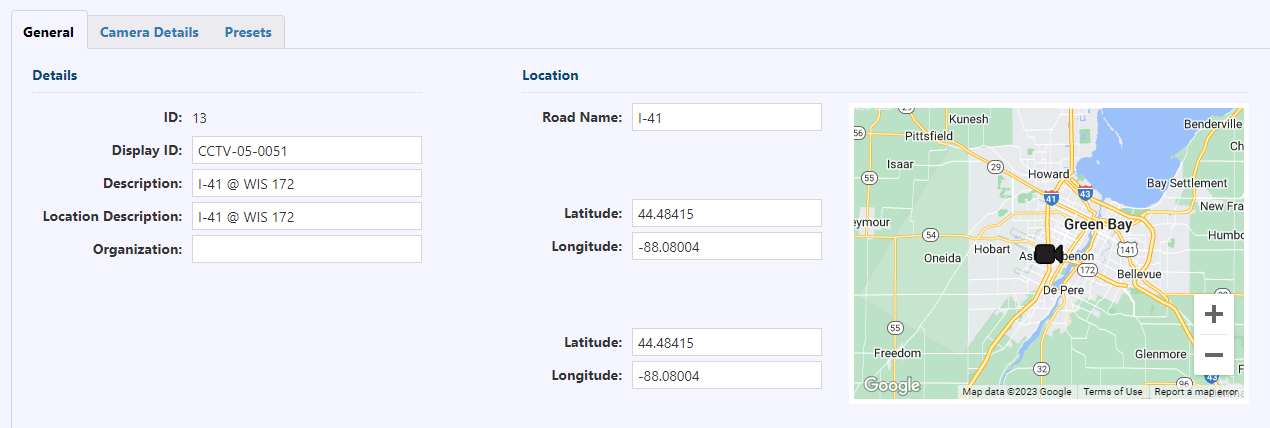Click the first Longitude input field
Image resolution: width=1270 pixels, height=428 pixels.
[726, 246]
